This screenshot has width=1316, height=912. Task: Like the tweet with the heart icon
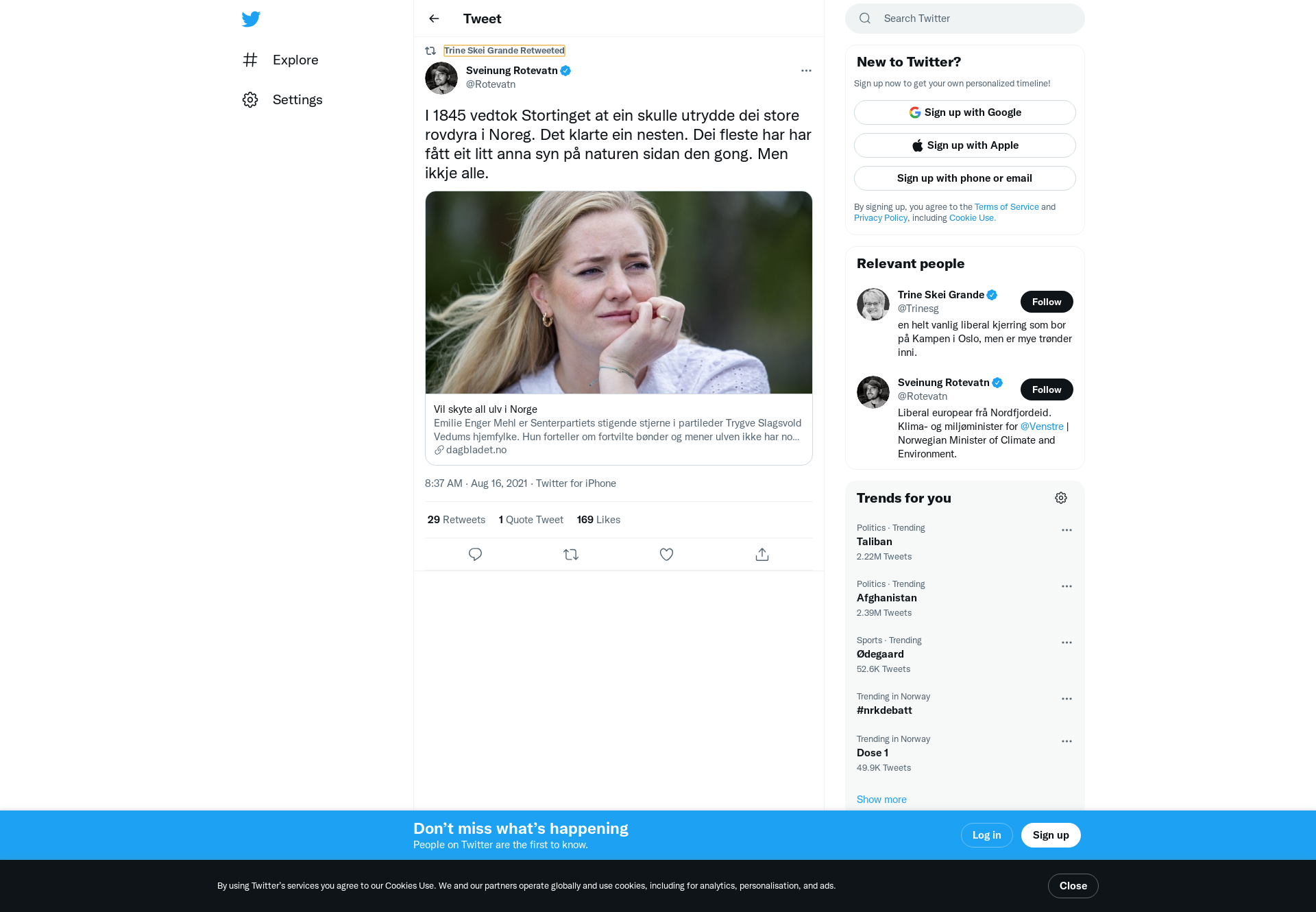(666, 554)
